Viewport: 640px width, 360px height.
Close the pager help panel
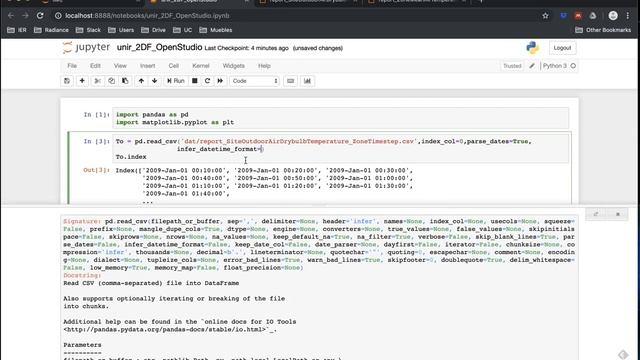[x=618, y=214]
